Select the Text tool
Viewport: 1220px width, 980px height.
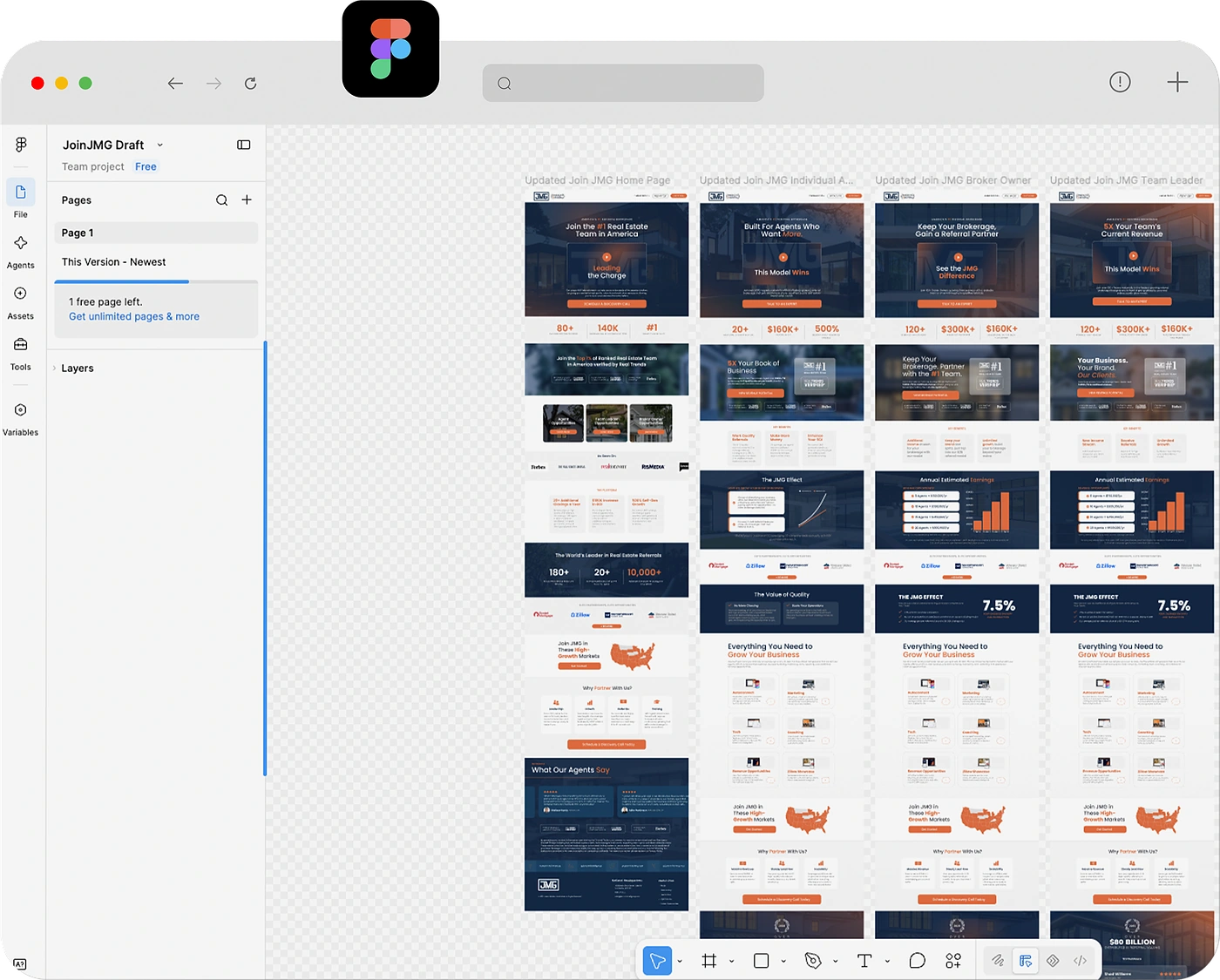(864, 961)
